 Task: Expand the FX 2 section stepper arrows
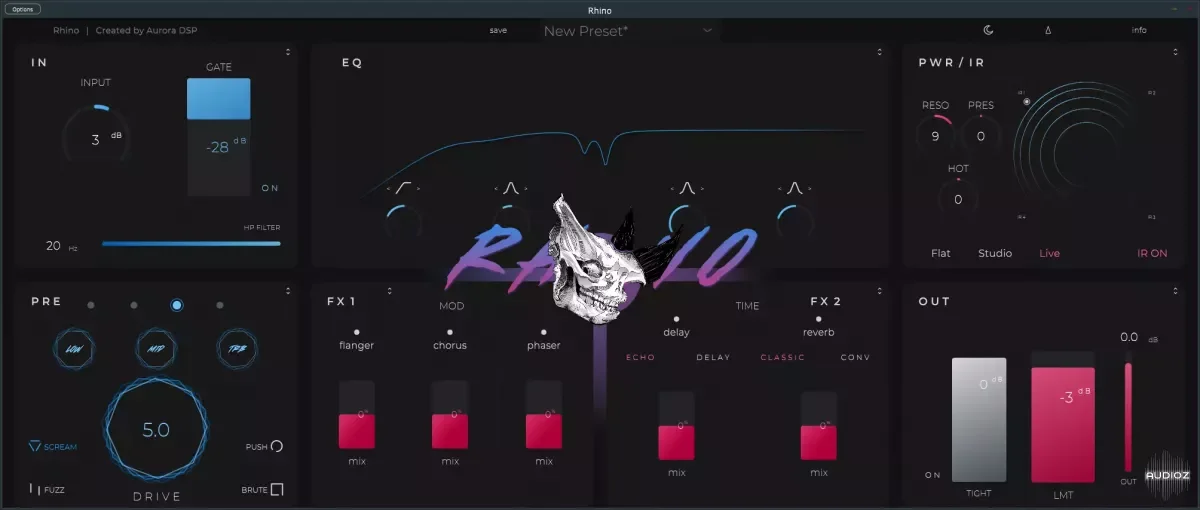tap(881, 291)
